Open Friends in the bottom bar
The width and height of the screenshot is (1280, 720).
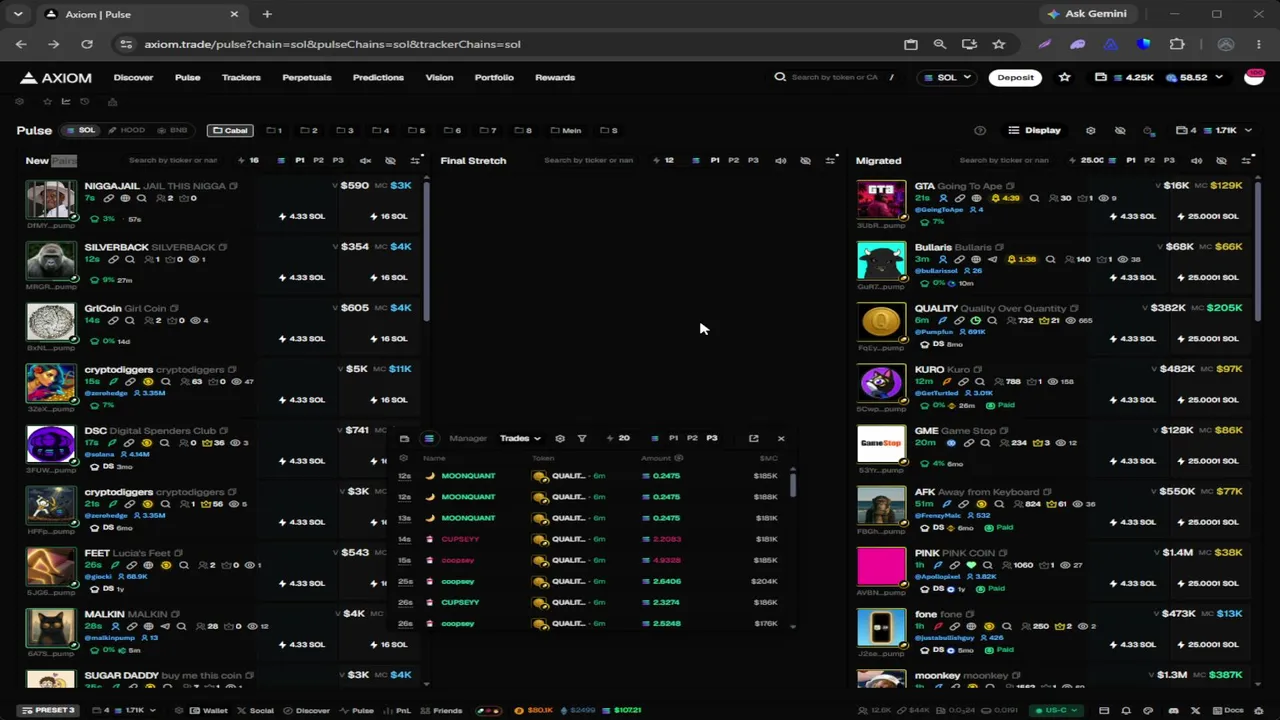tap(442, 710)
